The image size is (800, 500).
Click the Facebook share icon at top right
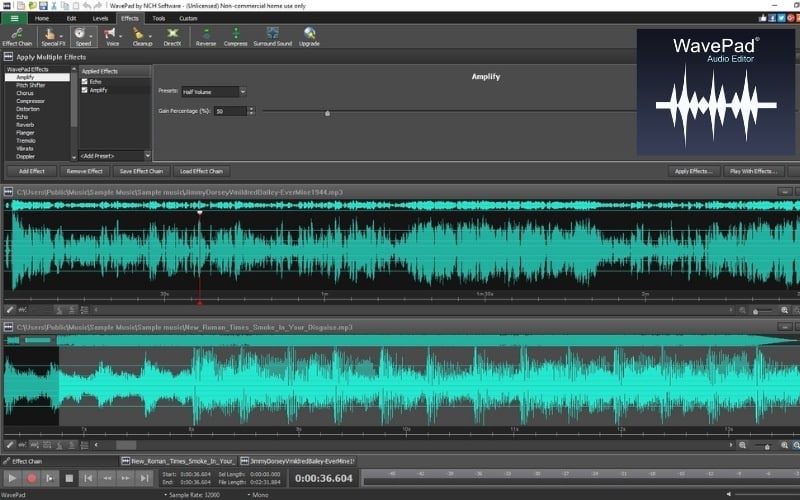[x=772, y=18]
